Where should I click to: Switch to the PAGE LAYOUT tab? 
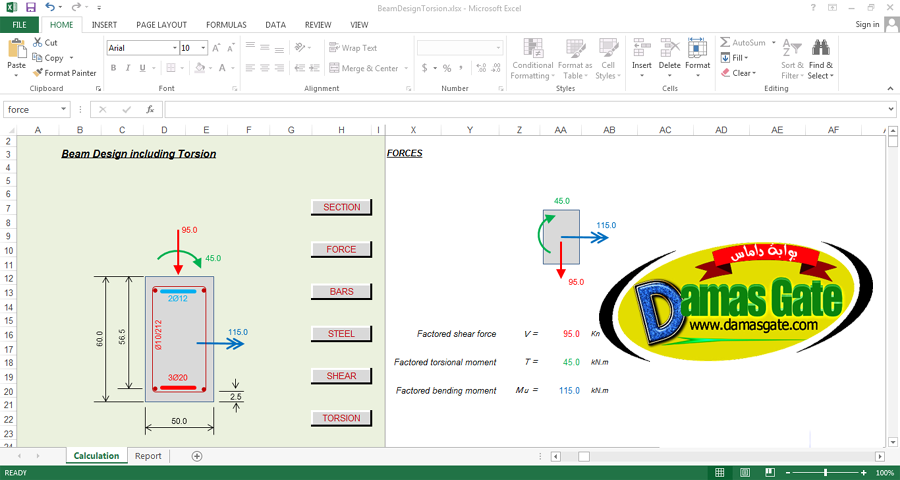point(161,25)
